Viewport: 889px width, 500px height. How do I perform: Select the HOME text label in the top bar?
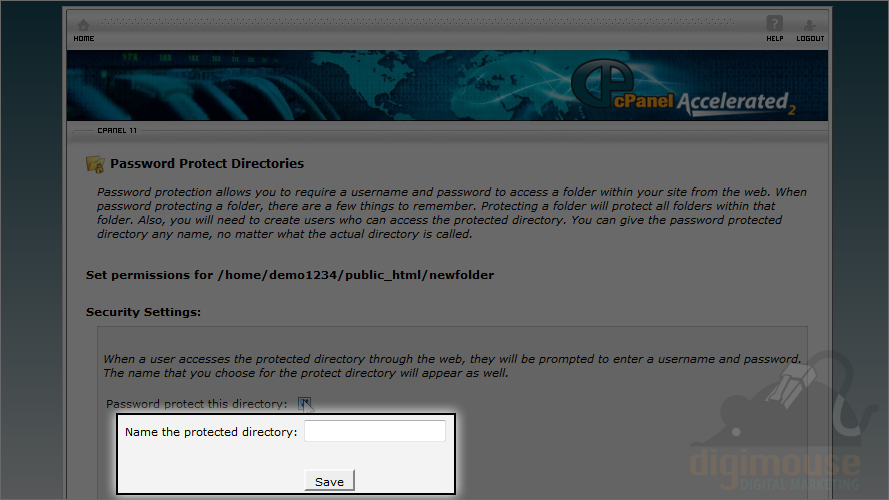coord(83,39)
